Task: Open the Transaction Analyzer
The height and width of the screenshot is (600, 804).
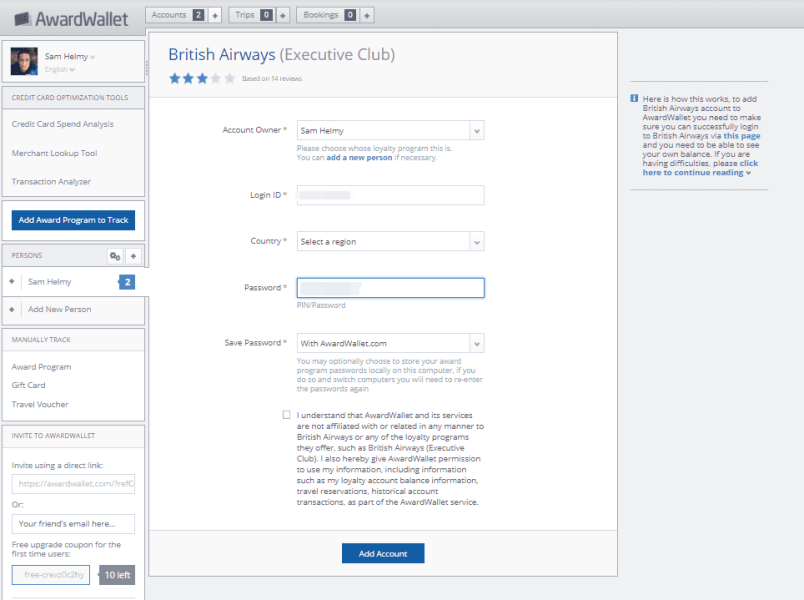Action: point(51,182)
